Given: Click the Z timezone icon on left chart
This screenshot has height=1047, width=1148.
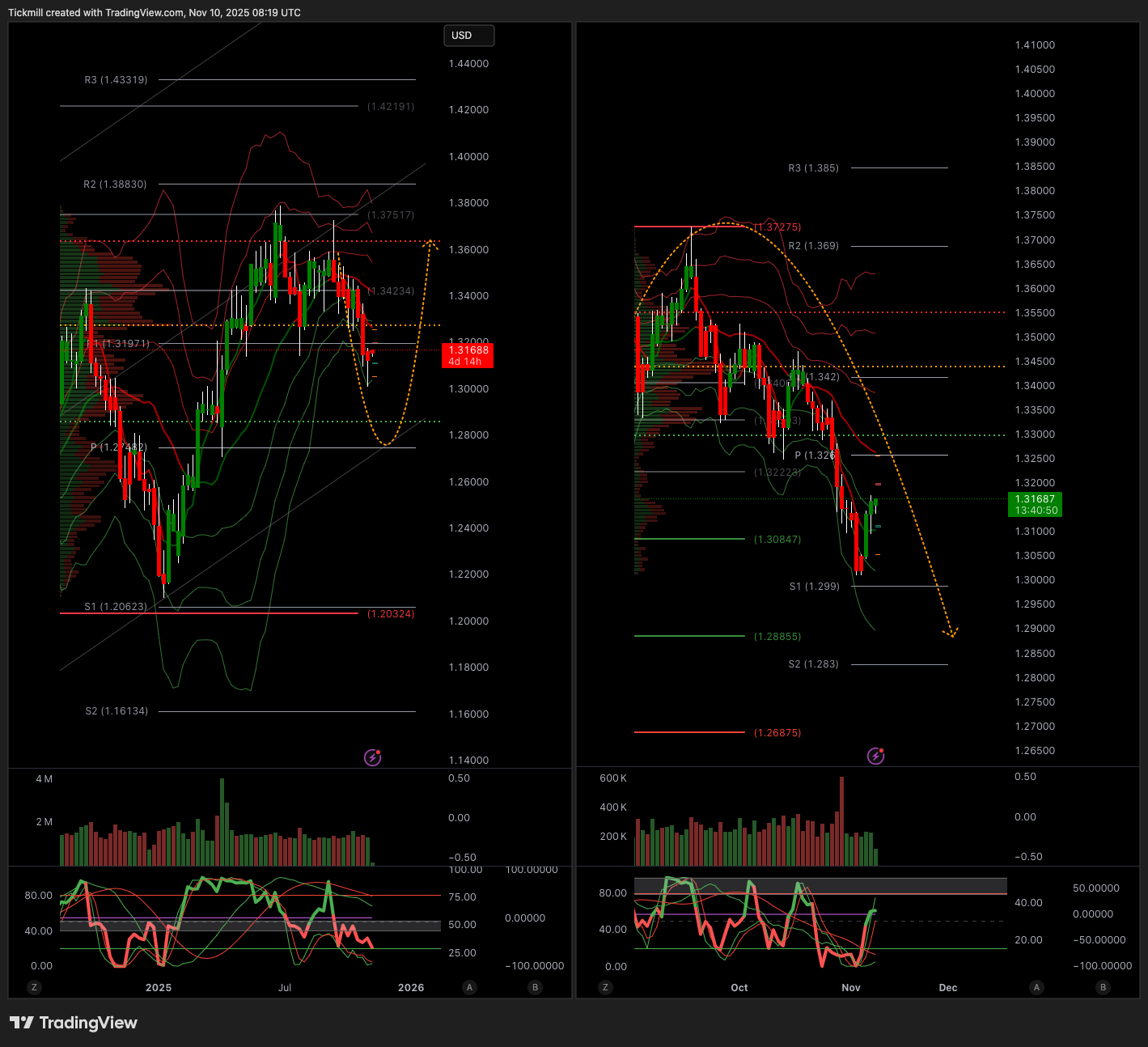Looking at the screenshot, I should coord(34,987).
